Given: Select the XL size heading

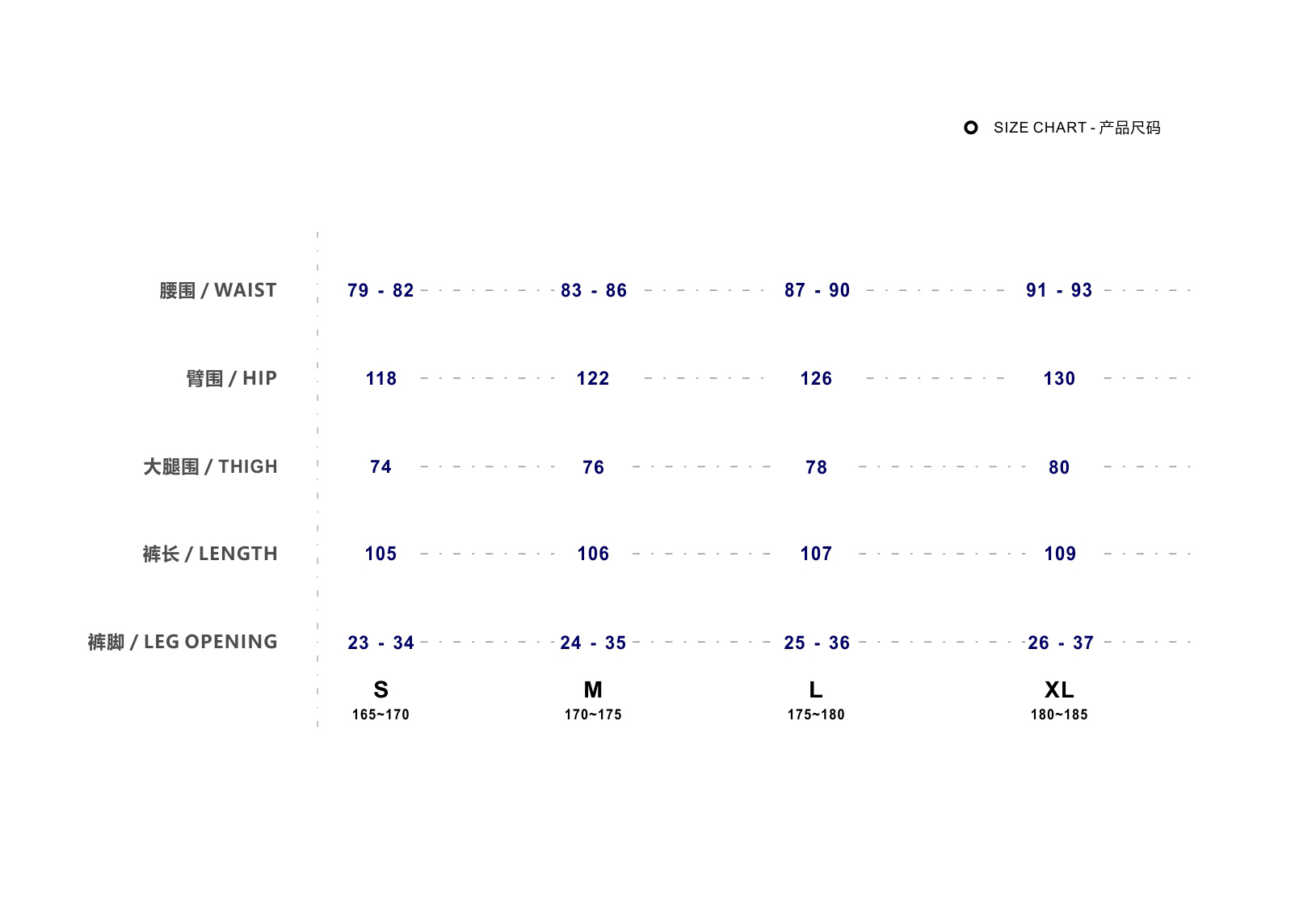Looking at the screenshot, I should (x=1059, y=689).
